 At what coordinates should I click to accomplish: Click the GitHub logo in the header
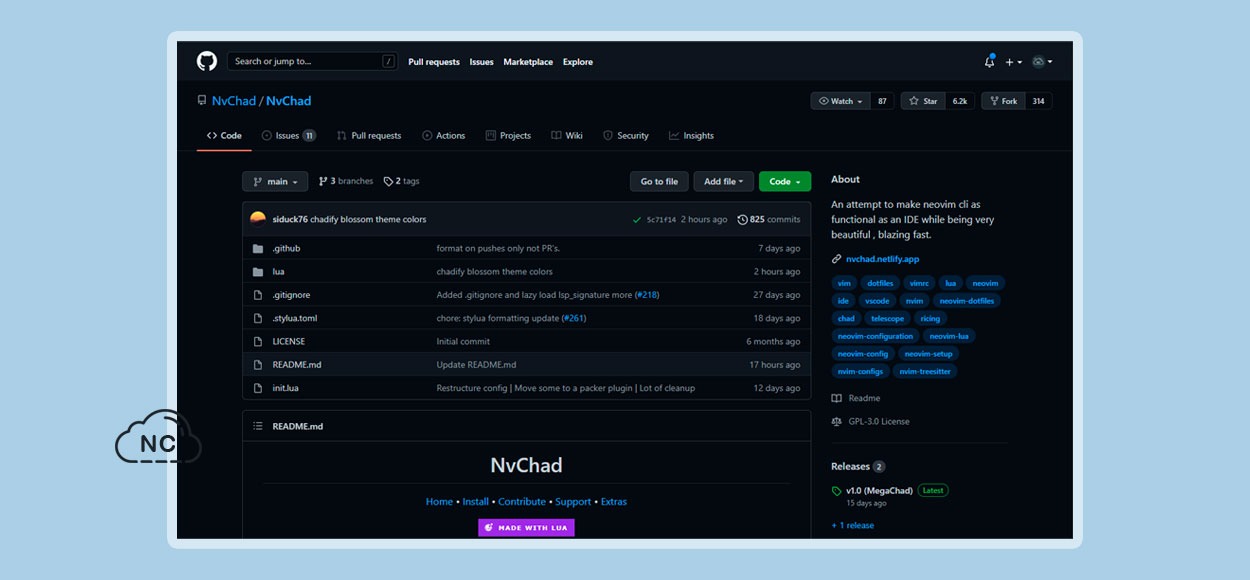(207, 61)
